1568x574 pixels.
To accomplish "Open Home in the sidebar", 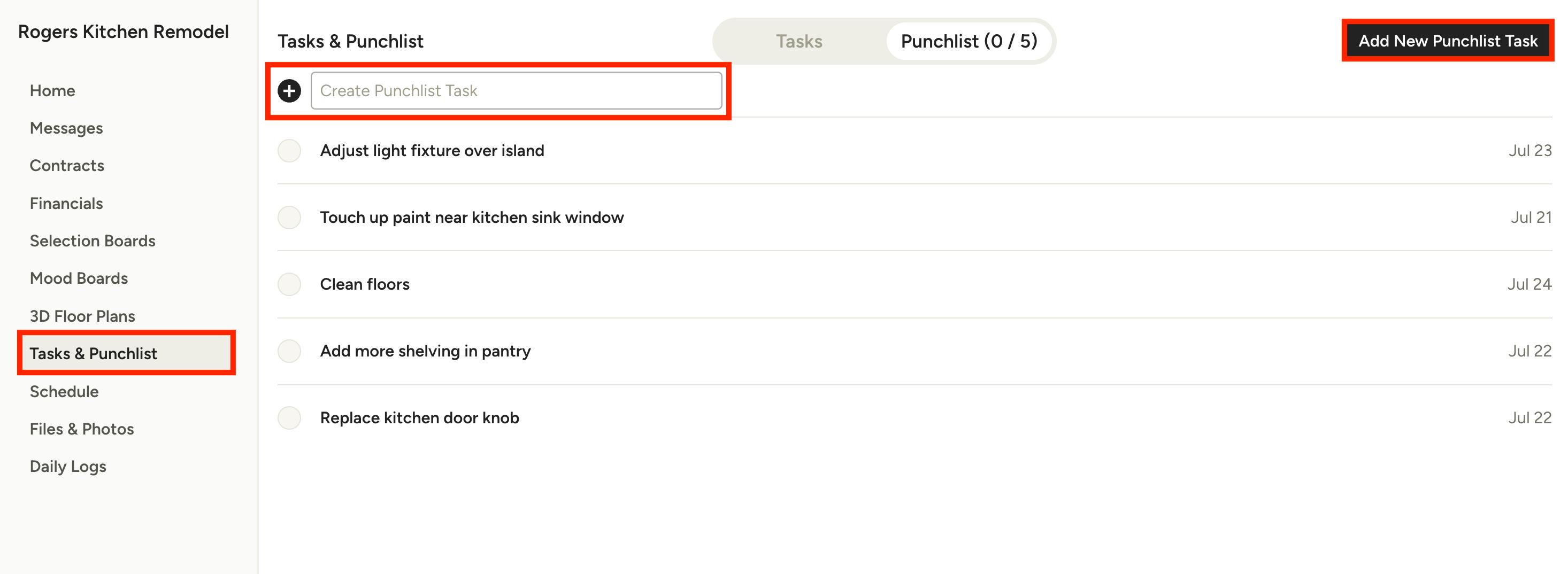I will (x=52, y=91).
